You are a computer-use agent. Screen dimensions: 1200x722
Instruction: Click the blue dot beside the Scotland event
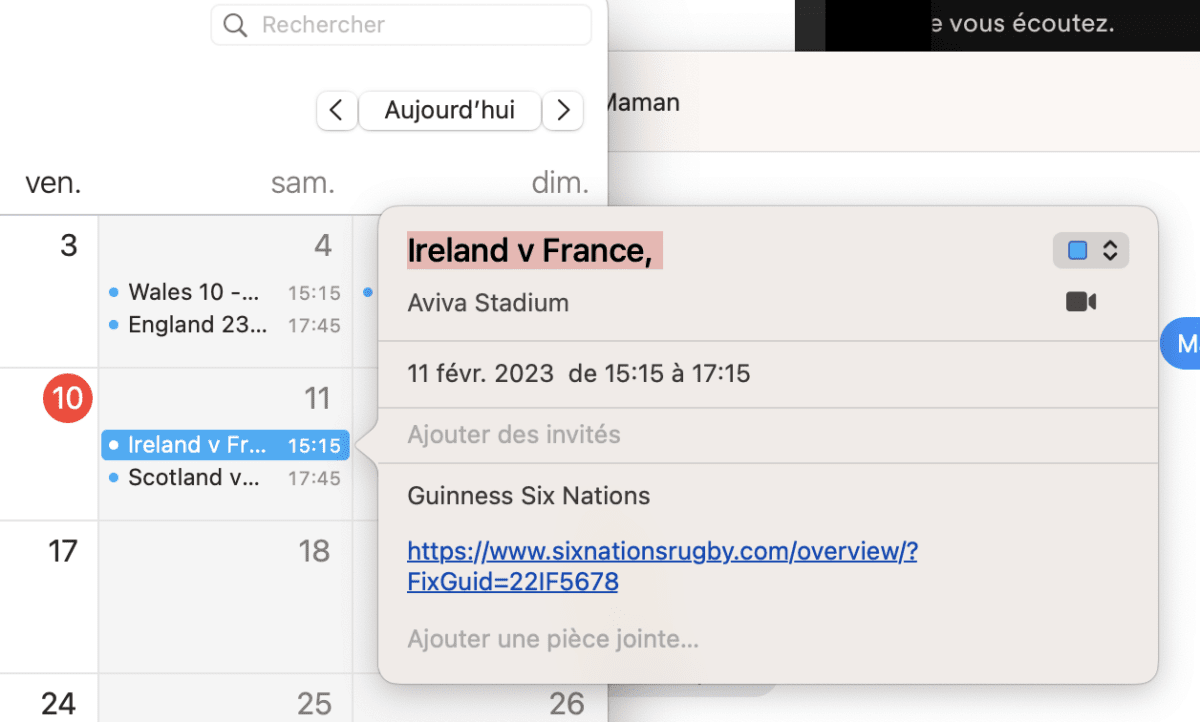pos(114,478)
